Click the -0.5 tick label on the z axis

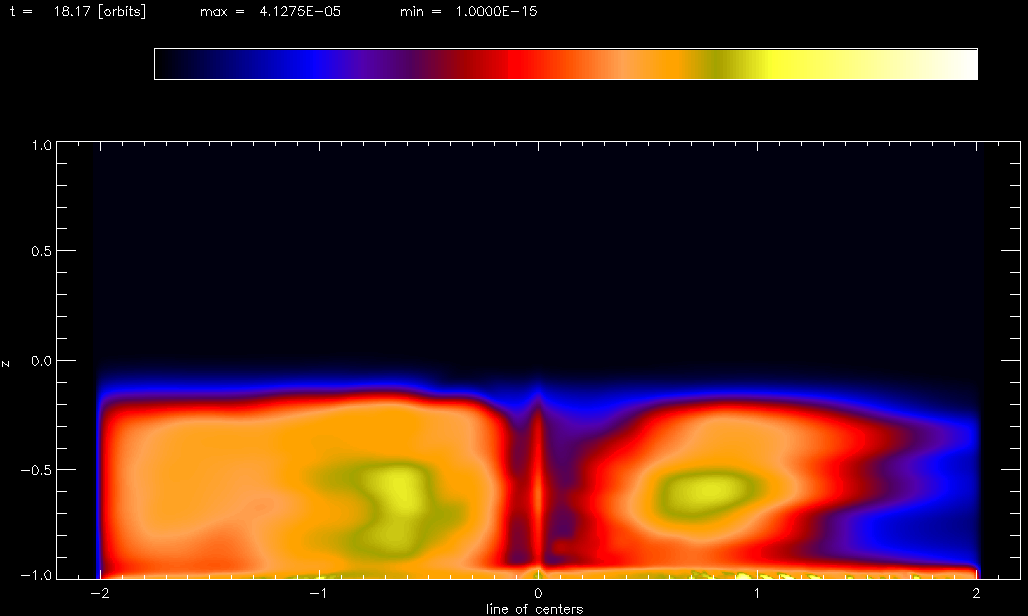click(x=37, y=470)
